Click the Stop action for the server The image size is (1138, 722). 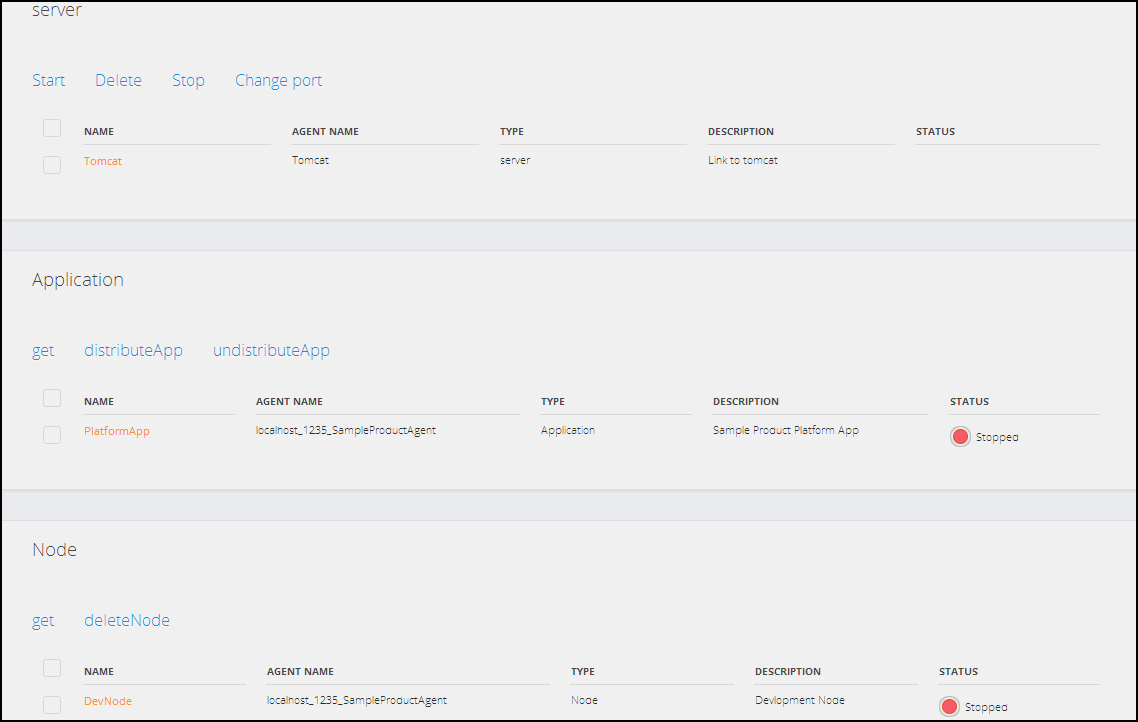click(188, 80)
